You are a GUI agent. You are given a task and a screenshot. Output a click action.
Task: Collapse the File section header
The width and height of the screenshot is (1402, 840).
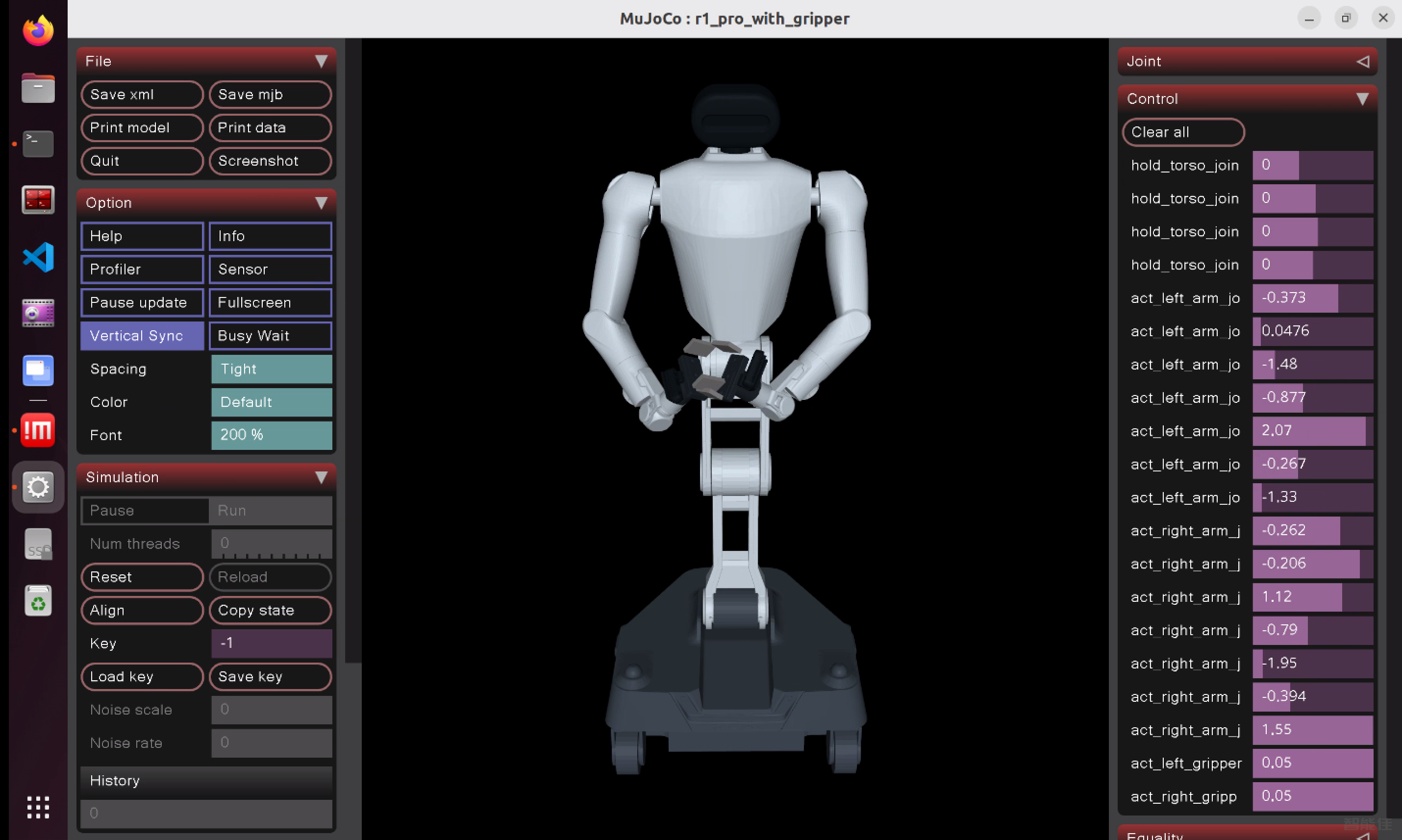click(x=206, y=61)
